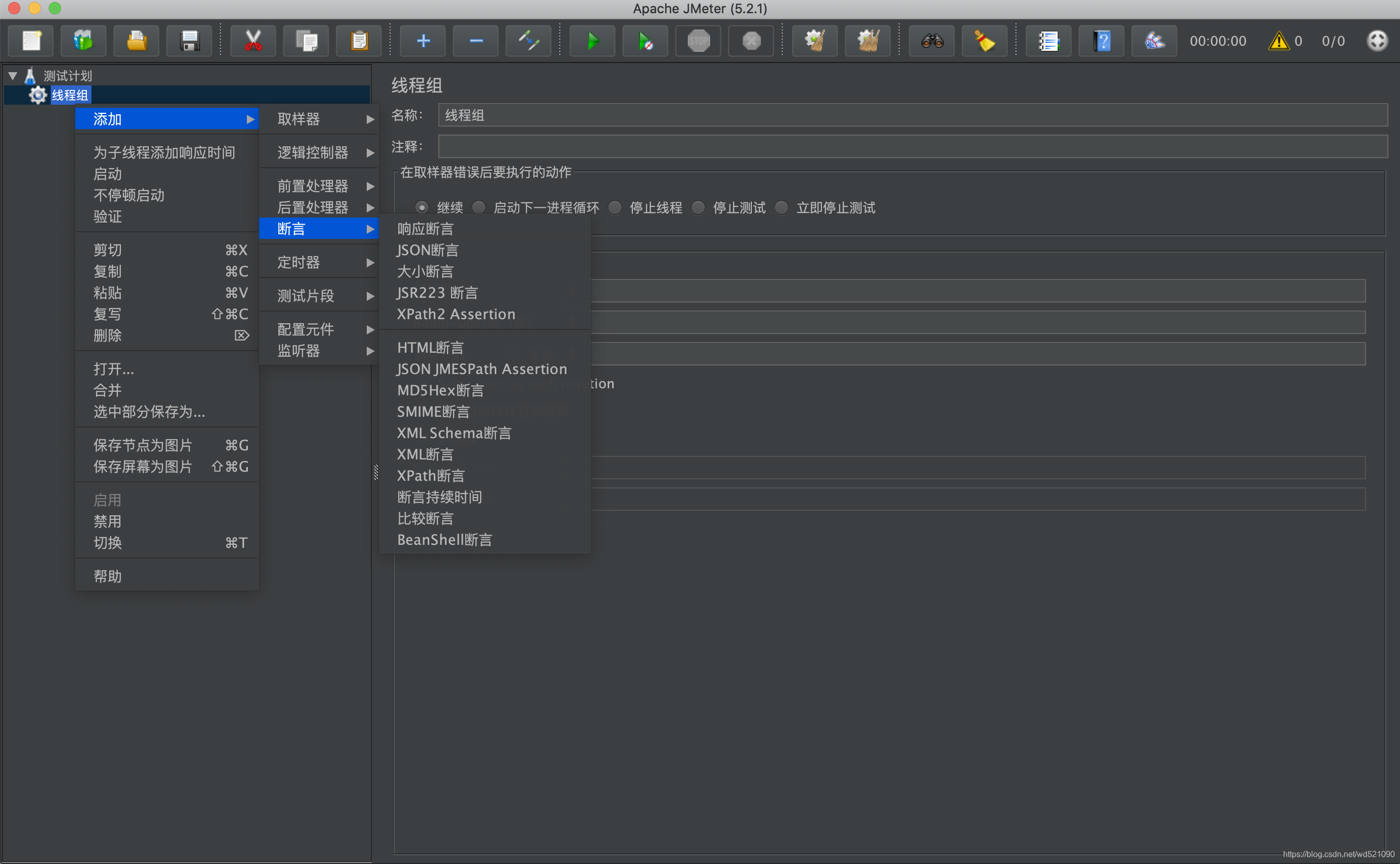Screen dimensions: 1400x864
Task: Click the binoculars Search toolbar icon
Action: [x=932, y=41]
